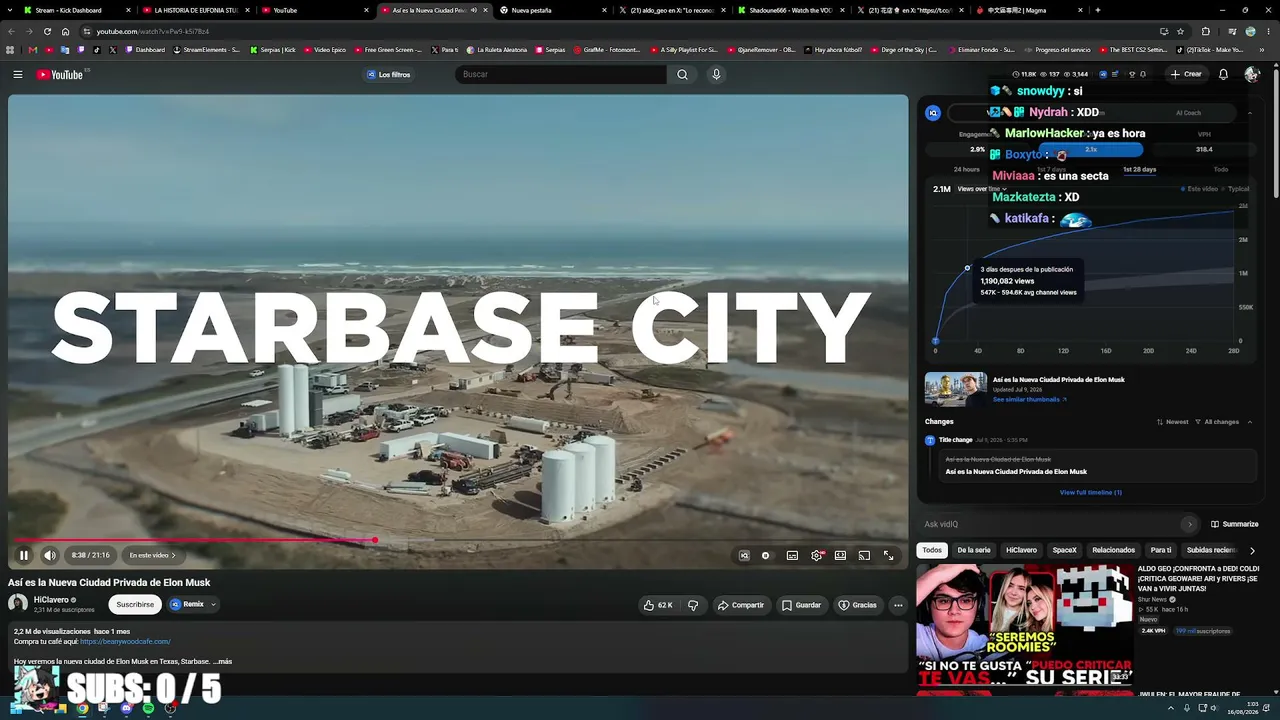Go to the YouTube home logo
This screenshot has width=1280, height=720.
60,74
